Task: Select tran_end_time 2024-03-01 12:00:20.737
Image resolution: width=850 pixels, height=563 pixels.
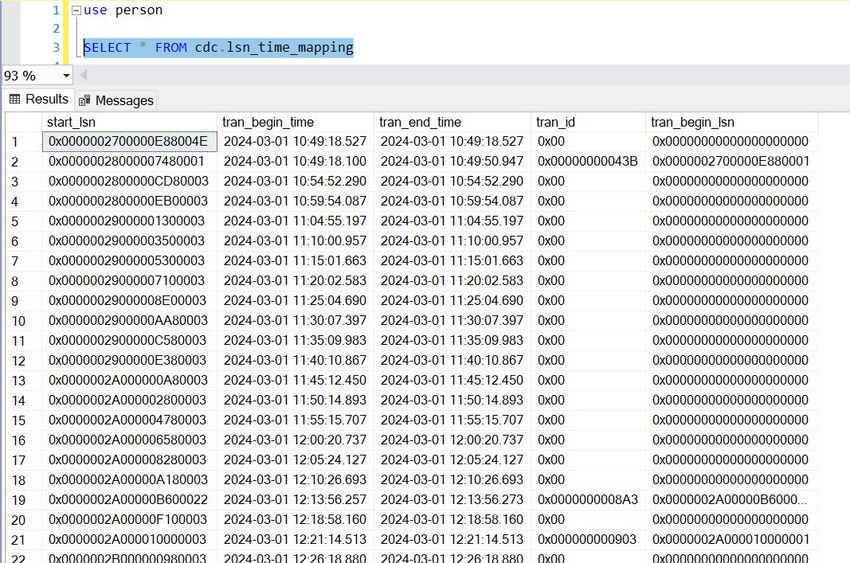Action: (x=452, y=440)
